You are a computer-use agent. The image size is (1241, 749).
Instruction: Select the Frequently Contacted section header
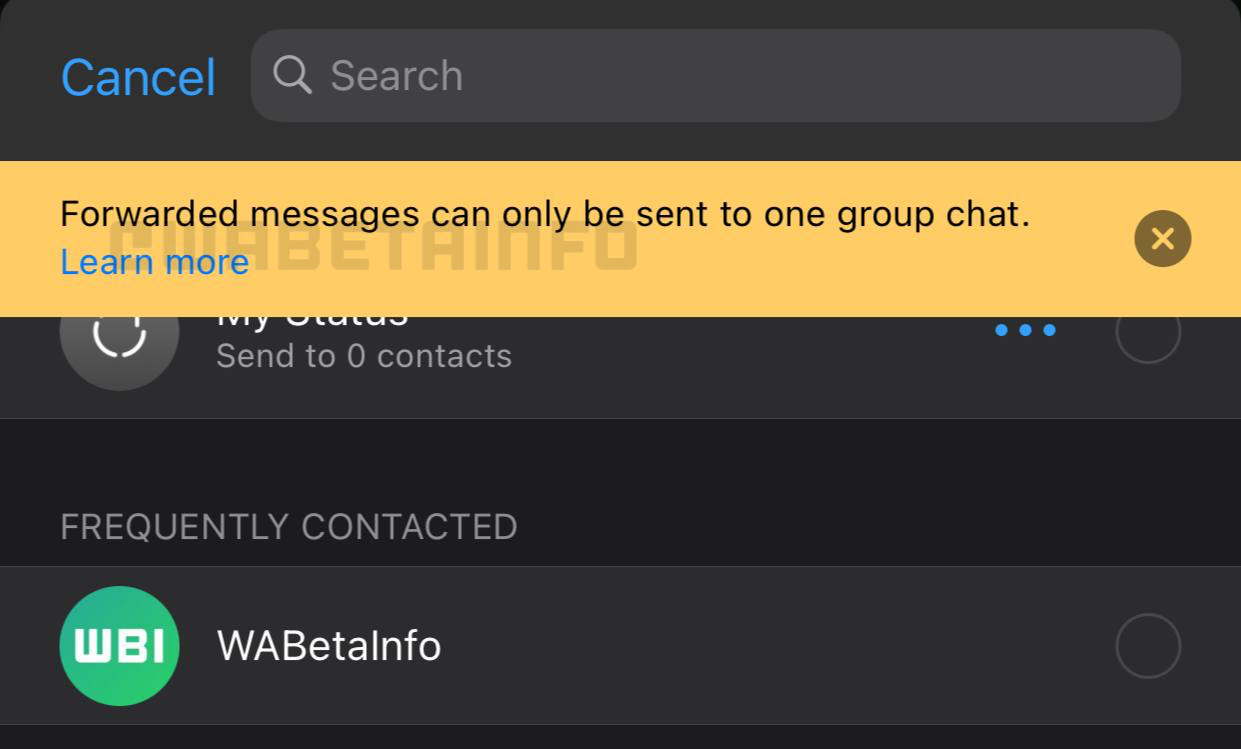pyautogui.click(x=288, y=526)
